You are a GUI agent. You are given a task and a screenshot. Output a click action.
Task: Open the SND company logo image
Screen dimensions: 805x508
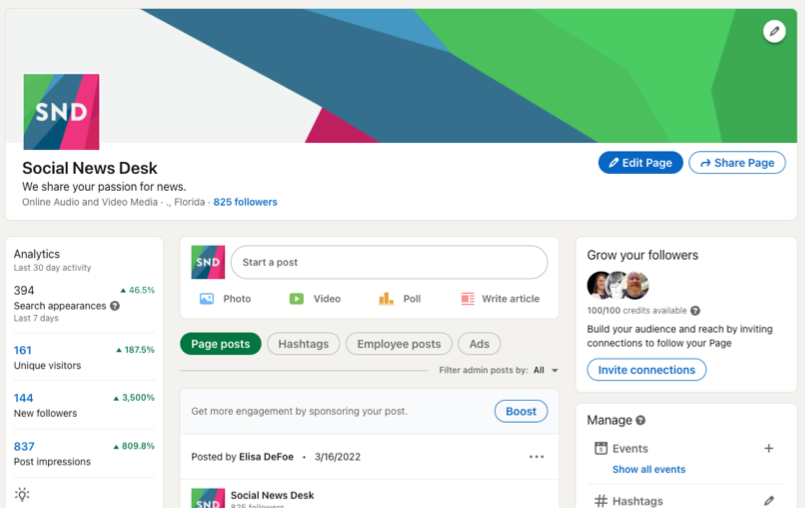point(62,112)
